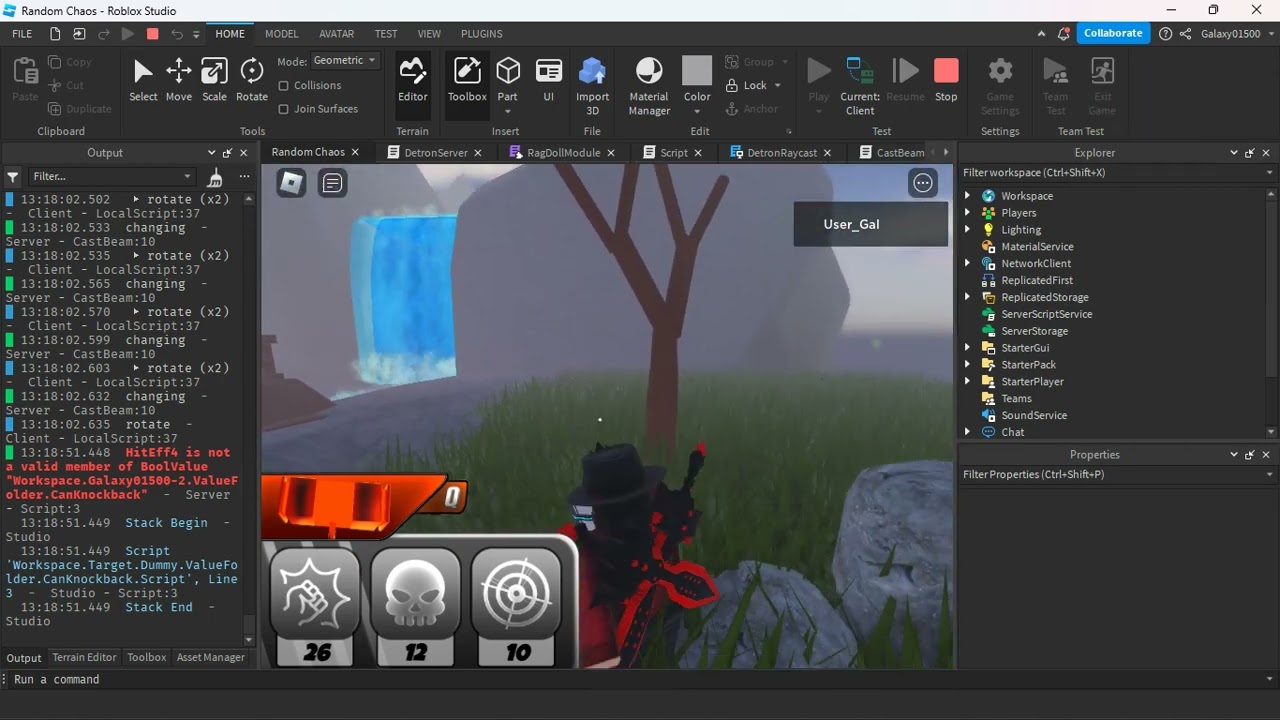Click the Current Client icon
1280x720 pixels.
[x=860, y=70]
